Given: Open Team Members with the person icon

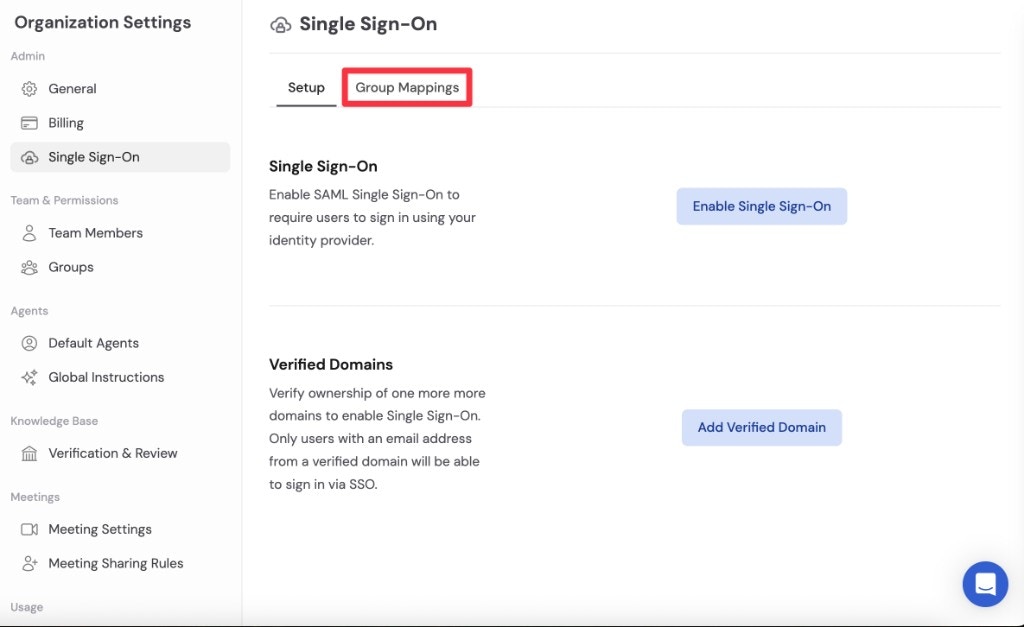Looking at the screenshot, I should pyautogui.click(x=30, y=232).
